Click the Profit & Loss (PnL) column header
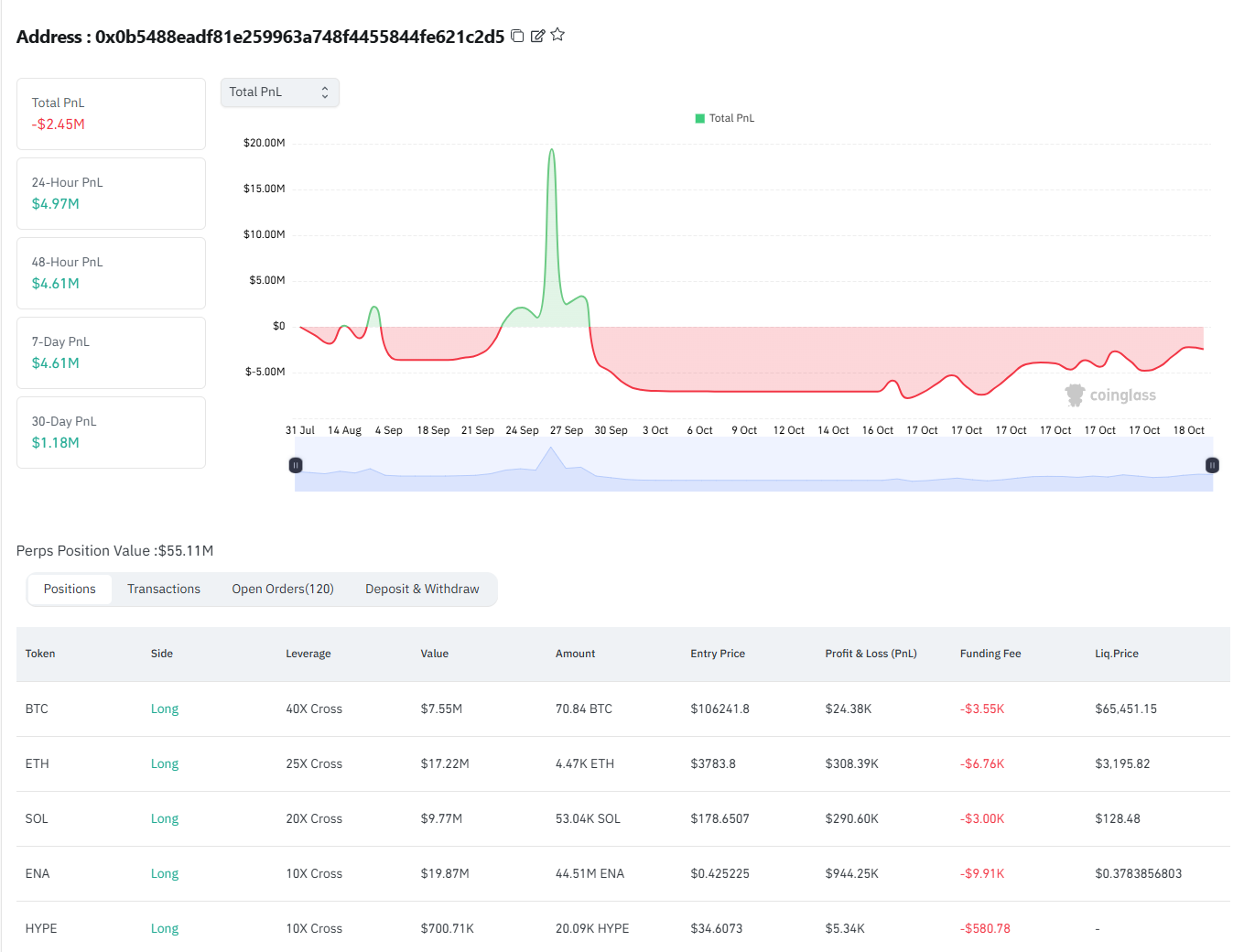Image resolution: width=1244 pixels, height=952 pixels. click(x=871, y=654)
